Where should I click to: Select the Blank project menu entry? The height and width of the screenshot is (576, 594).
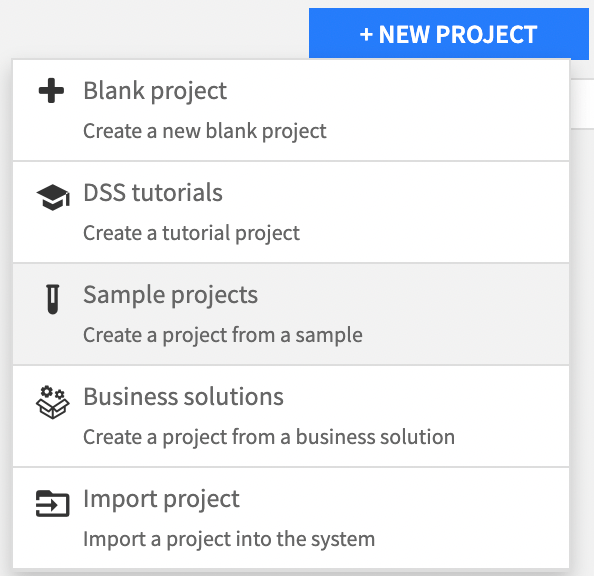click(x=291, y=110)
